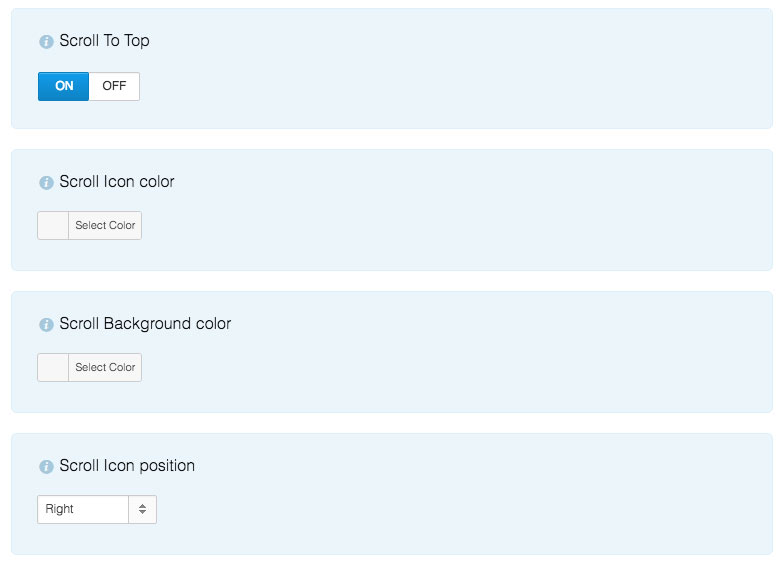Turn Scroll To Top ON

64,86
